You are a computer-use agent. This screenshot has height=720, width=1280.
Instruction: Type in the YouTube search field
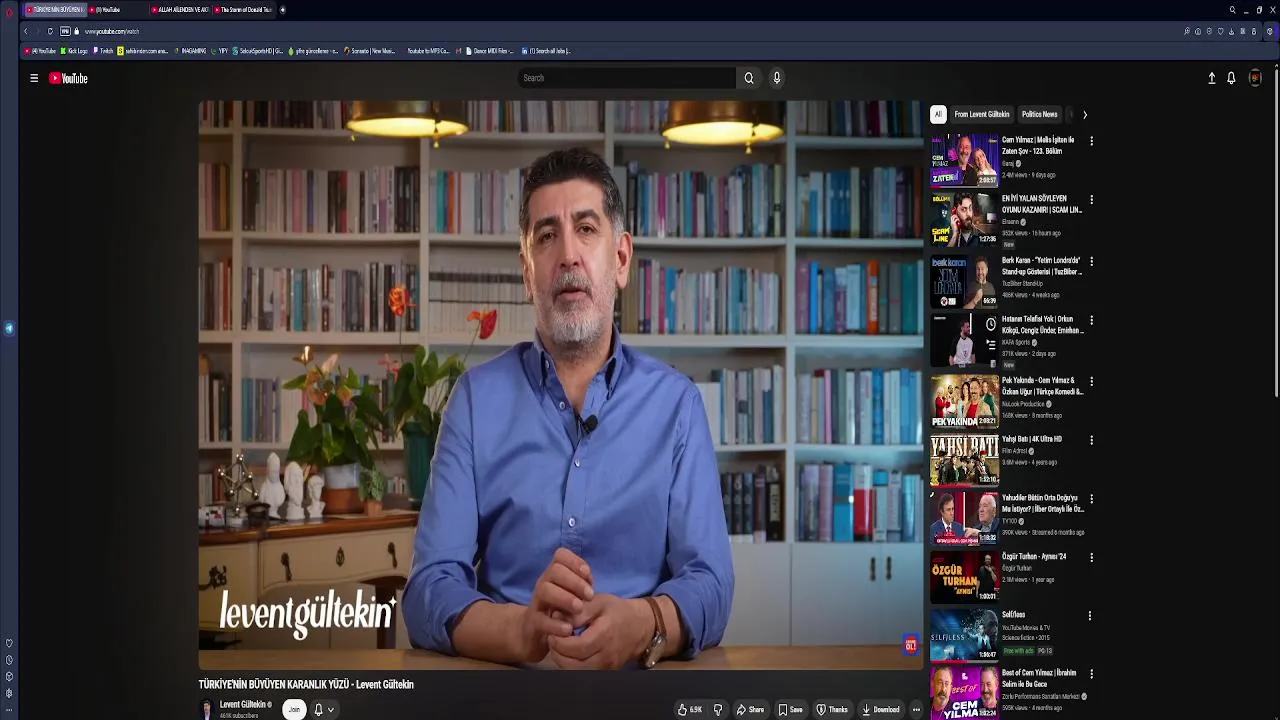(627, 78)
